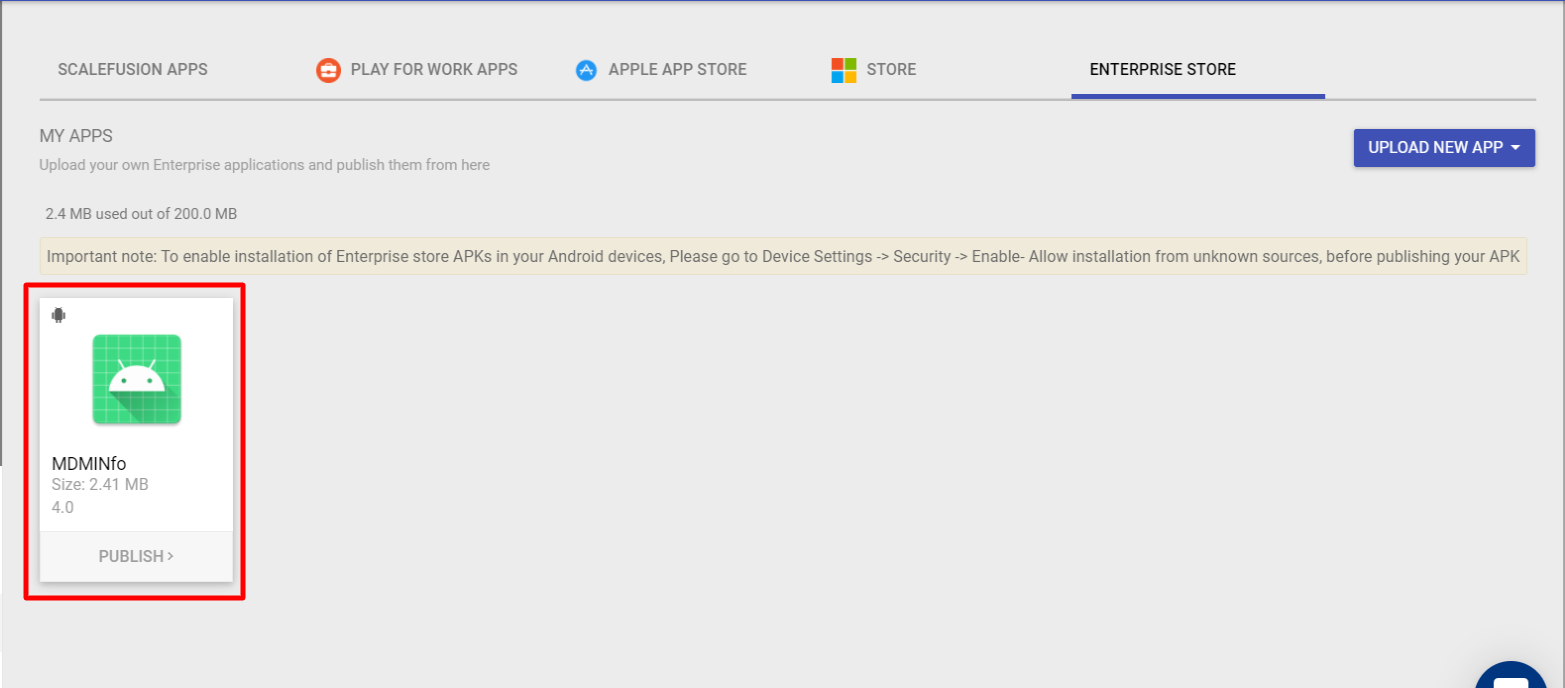Click the MY APPS heading

pyautogui.click(x=76, y=135)
